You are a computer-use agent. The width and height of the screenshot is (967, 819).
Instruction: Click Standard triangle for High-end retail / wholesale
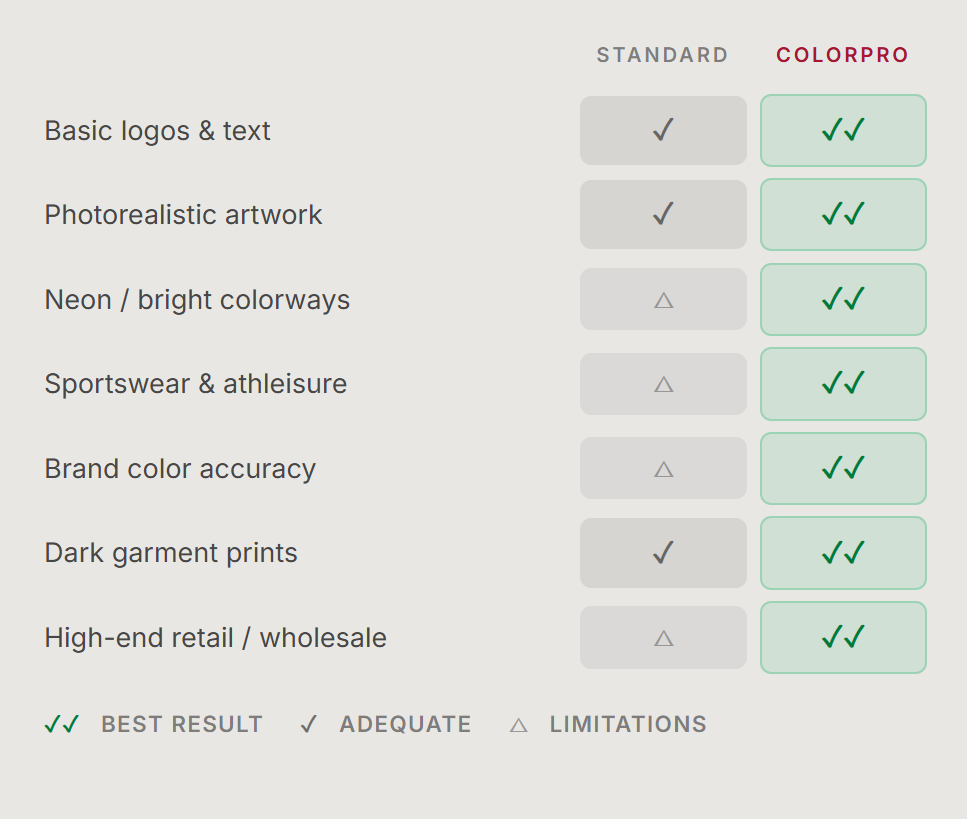click(663, 637)
